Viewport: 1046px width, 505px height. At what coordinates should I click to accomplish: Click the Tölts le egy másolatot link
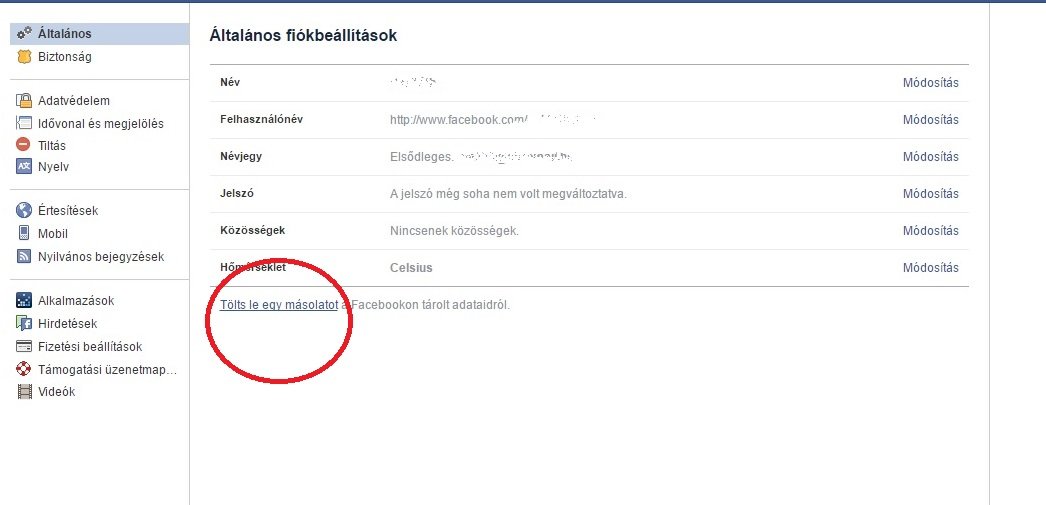click(x=279, y=305)
